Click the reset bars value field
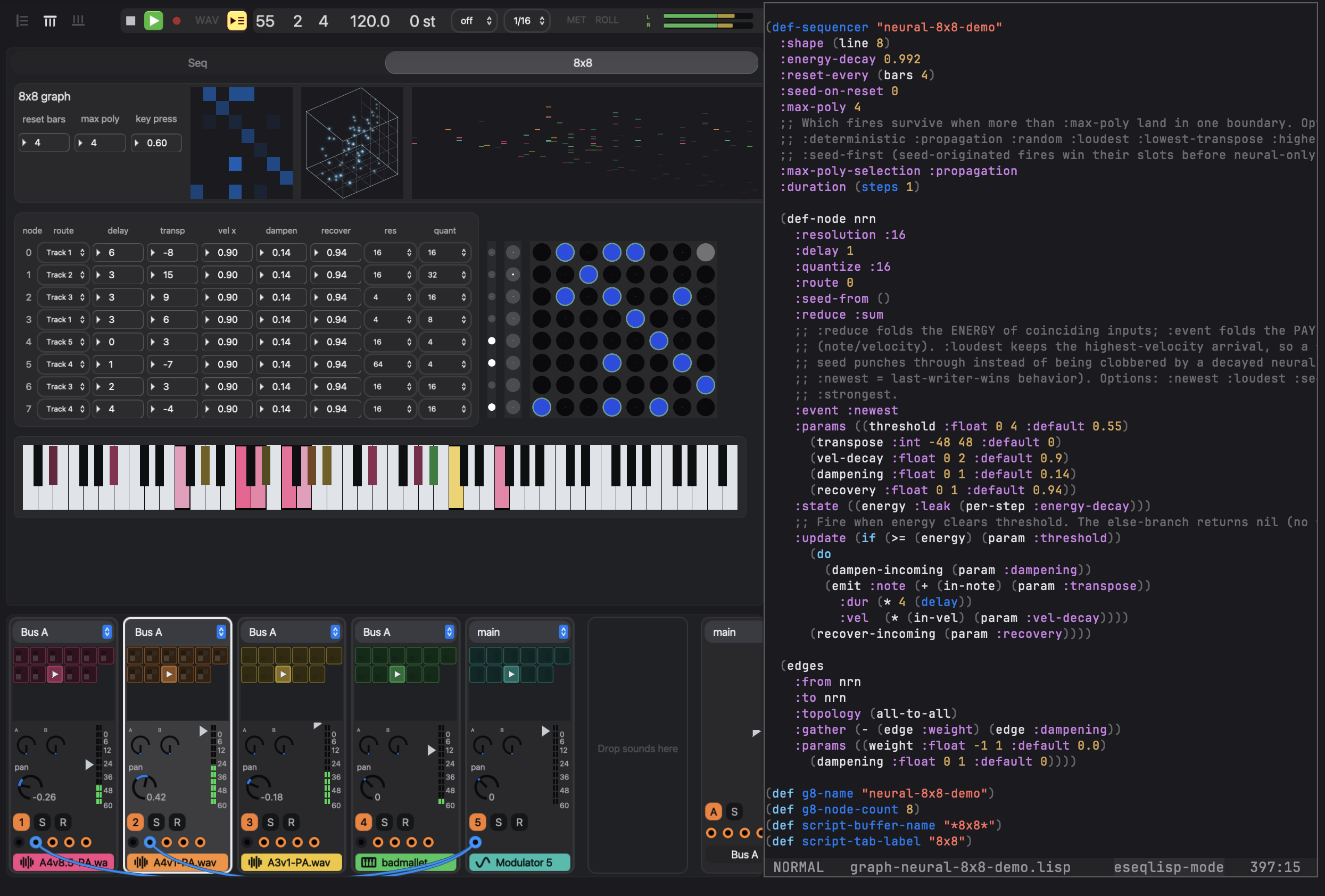 pyautogui.click(x=44, y=143)
